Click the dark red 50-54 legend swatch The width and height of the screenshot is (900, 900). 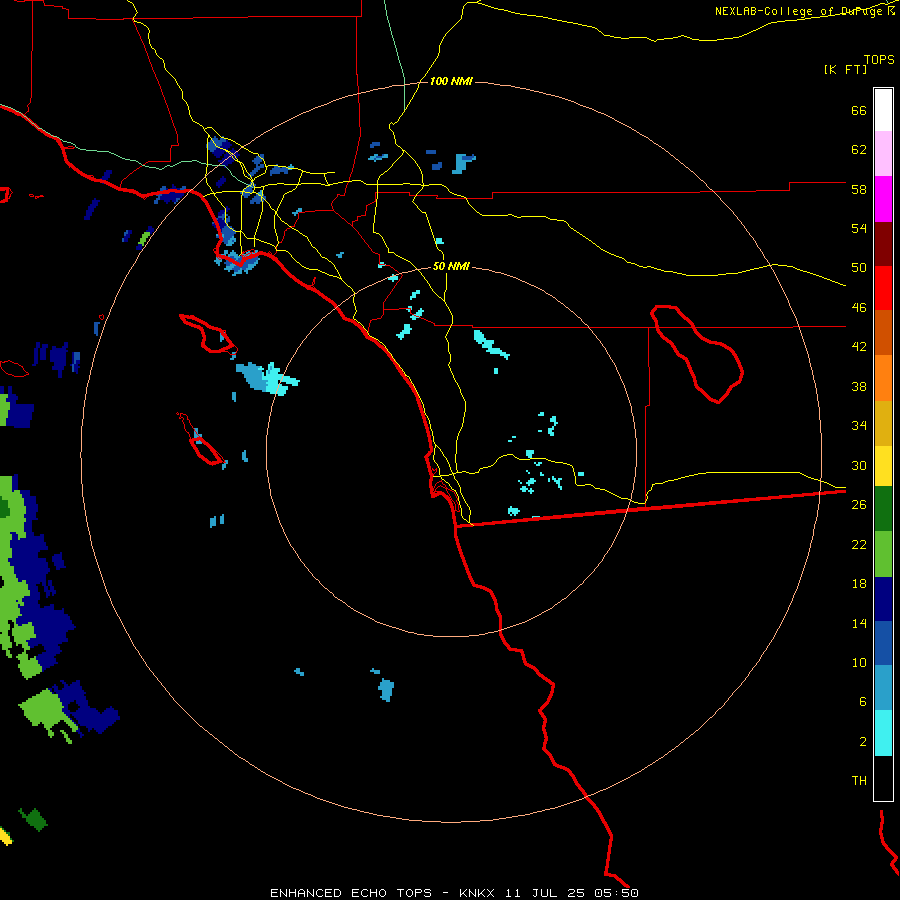tap(883, 244)
